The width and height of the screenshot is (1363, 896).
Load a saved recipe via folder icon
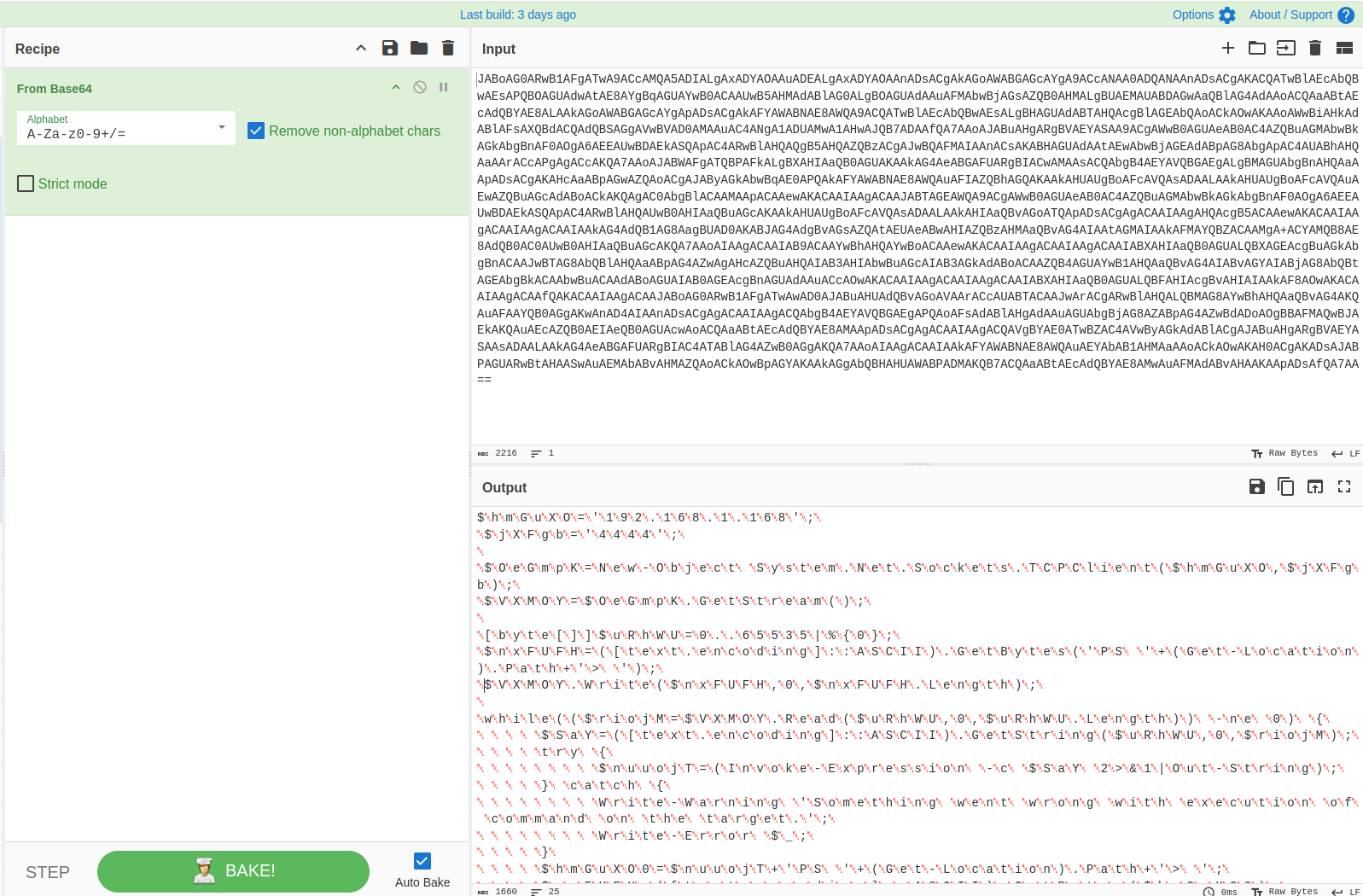point(419,48)
